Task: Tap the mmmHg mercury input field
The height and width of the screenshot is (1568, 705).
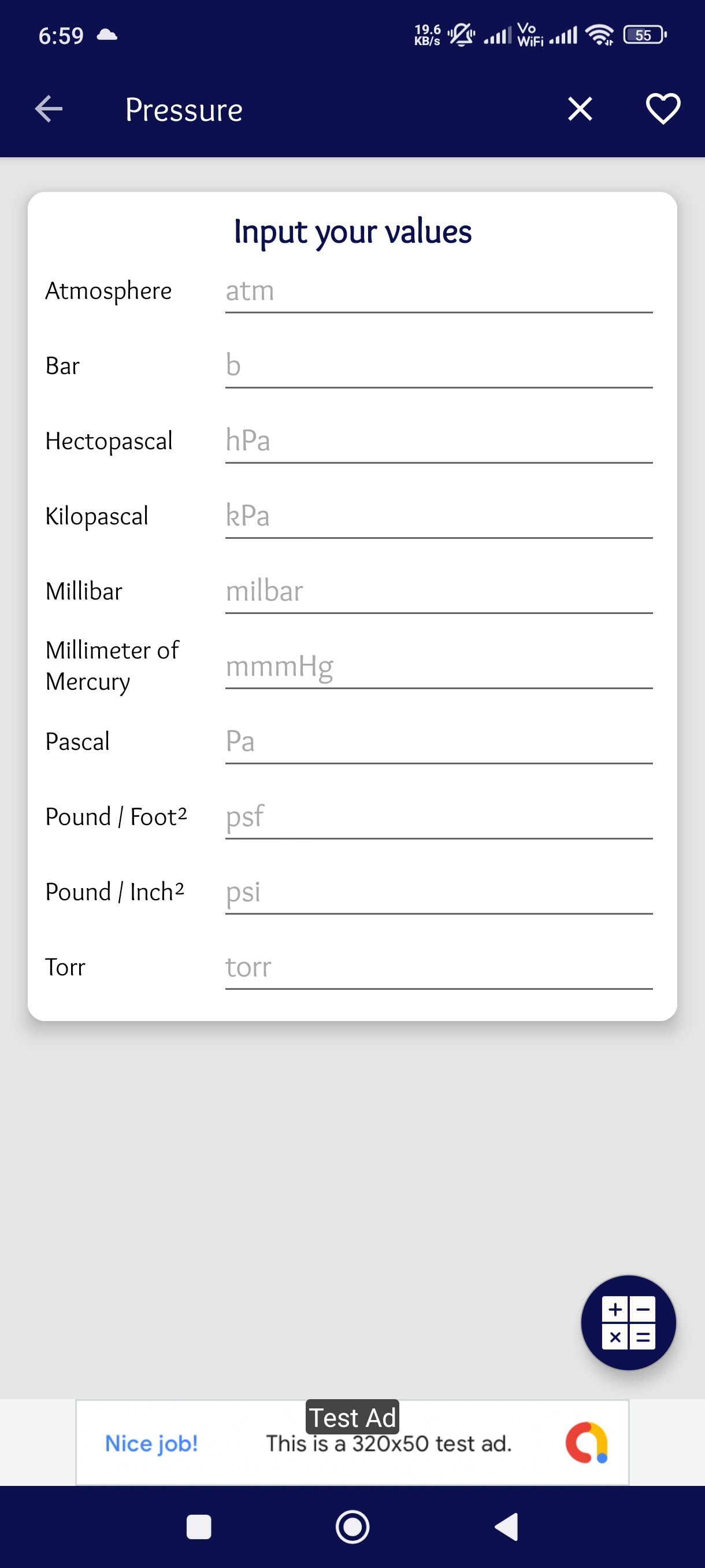Action: [x=438, y=667]
